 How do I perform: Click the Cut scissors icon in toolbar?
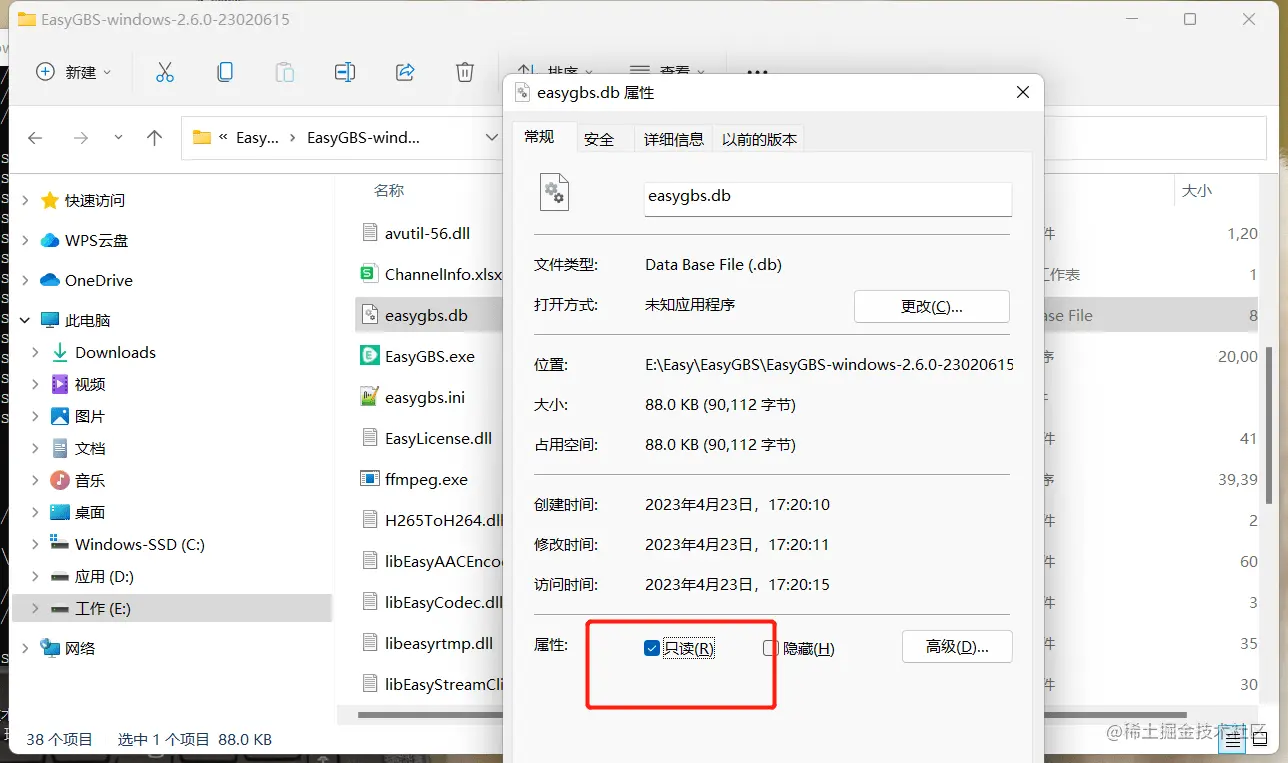click(165, 72)
